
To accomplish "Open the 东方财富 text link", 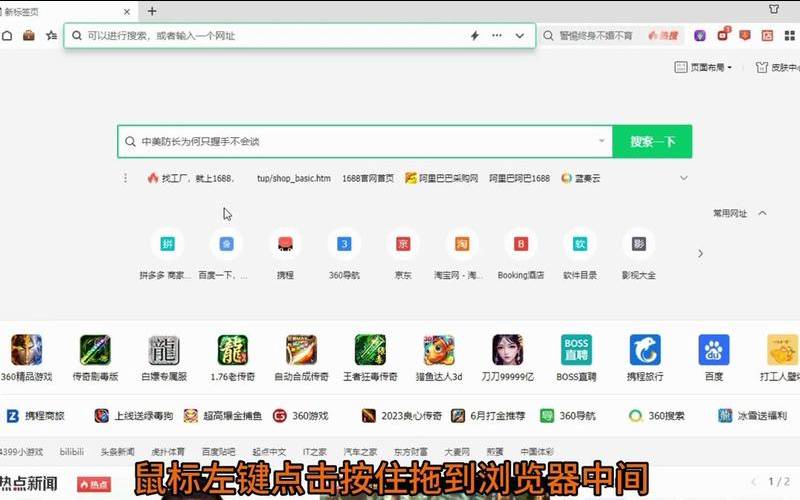I will tap(410, 452).
